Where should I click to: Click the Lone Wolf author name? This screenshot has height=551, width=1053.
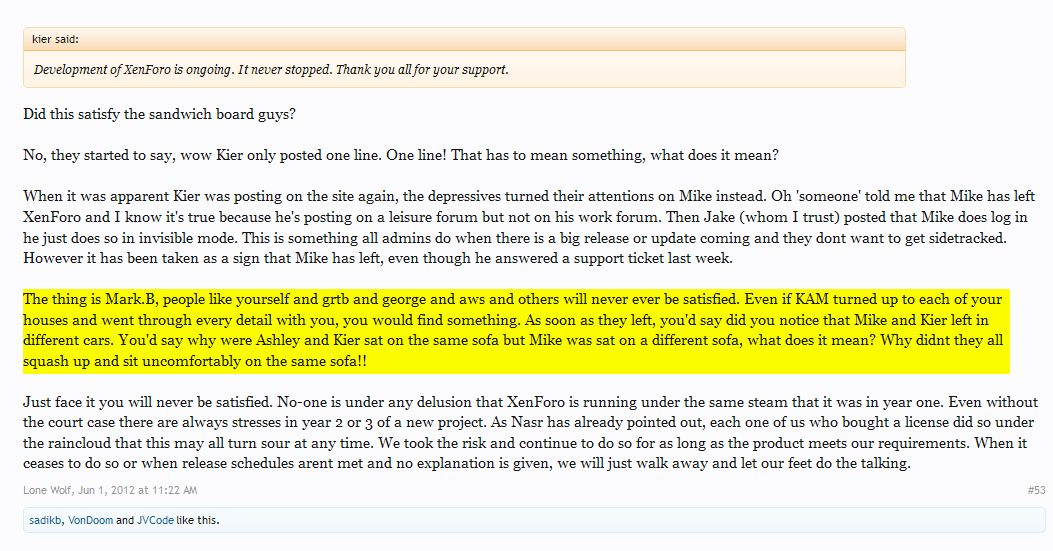pos(47,491)
